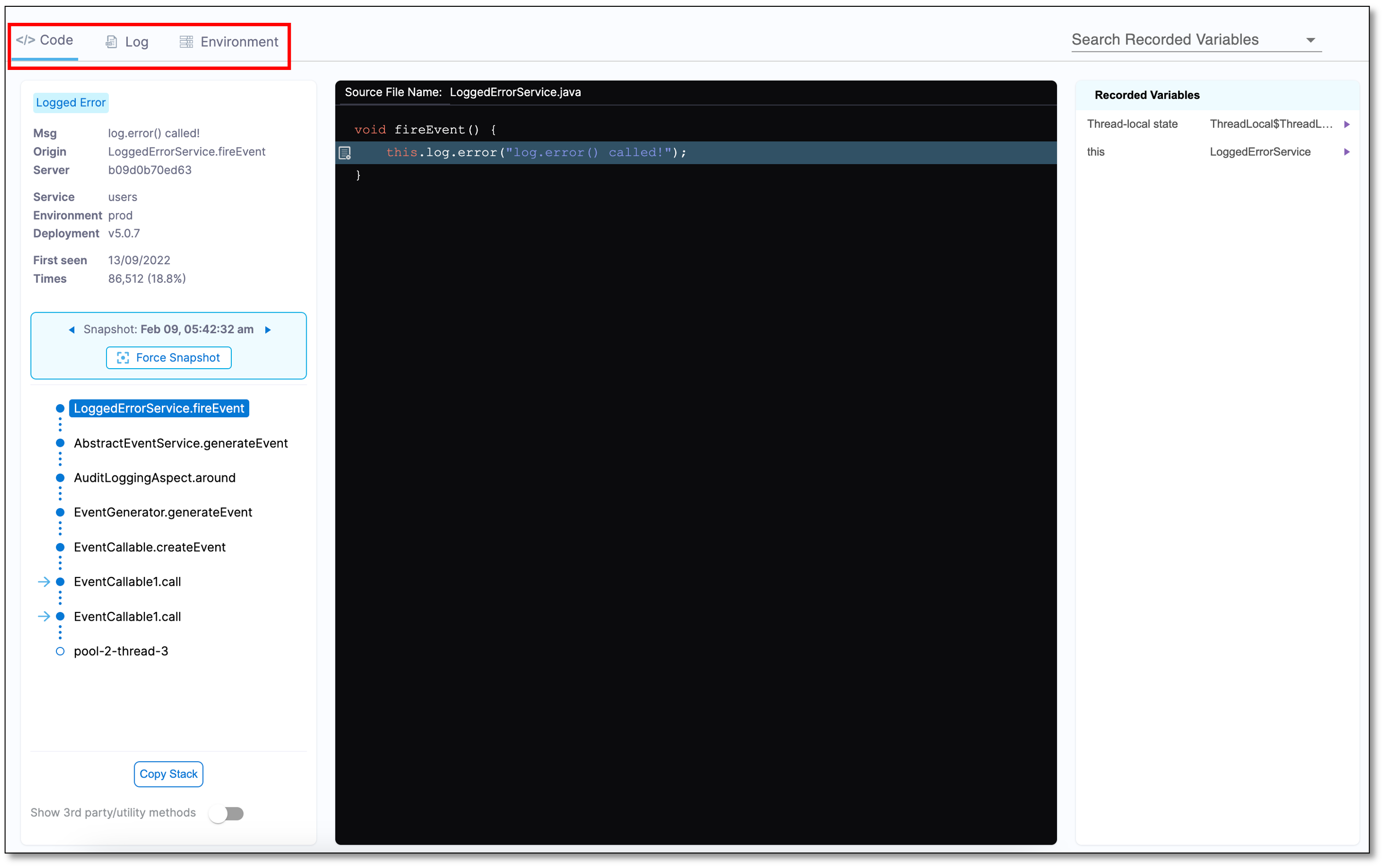Click the document icon beside Log

coord(111,41)
